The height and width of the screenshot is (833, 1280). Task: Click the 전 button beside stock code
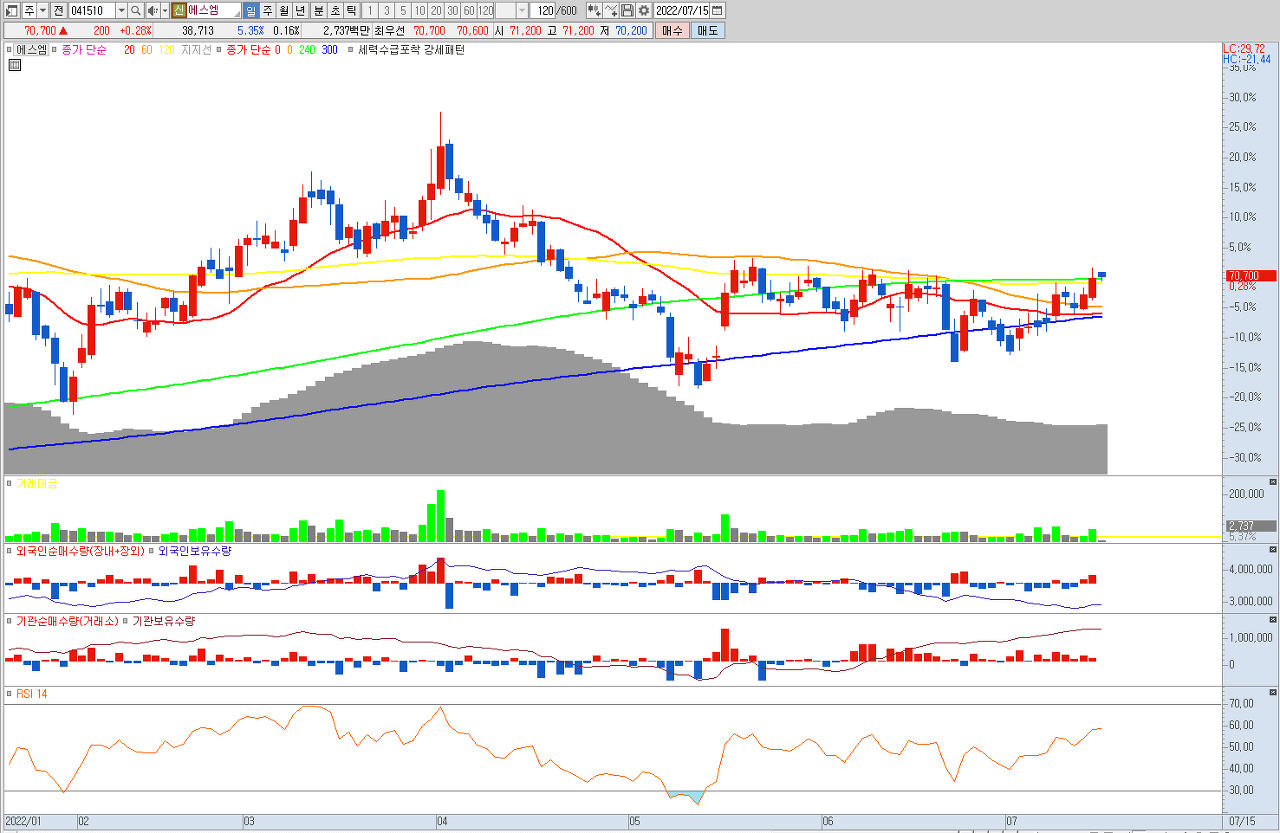pyautogui.click(x=59, y=10)
